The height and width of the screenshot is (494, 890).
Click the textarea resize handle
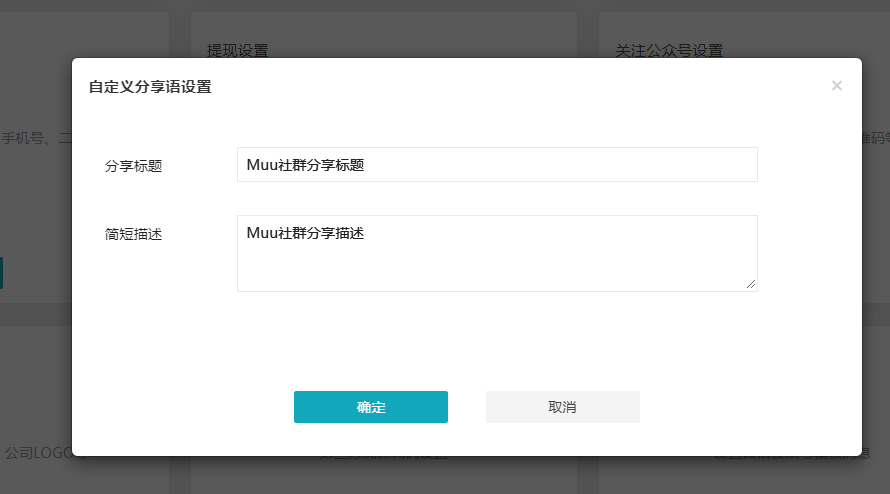[x=751, y=284]
